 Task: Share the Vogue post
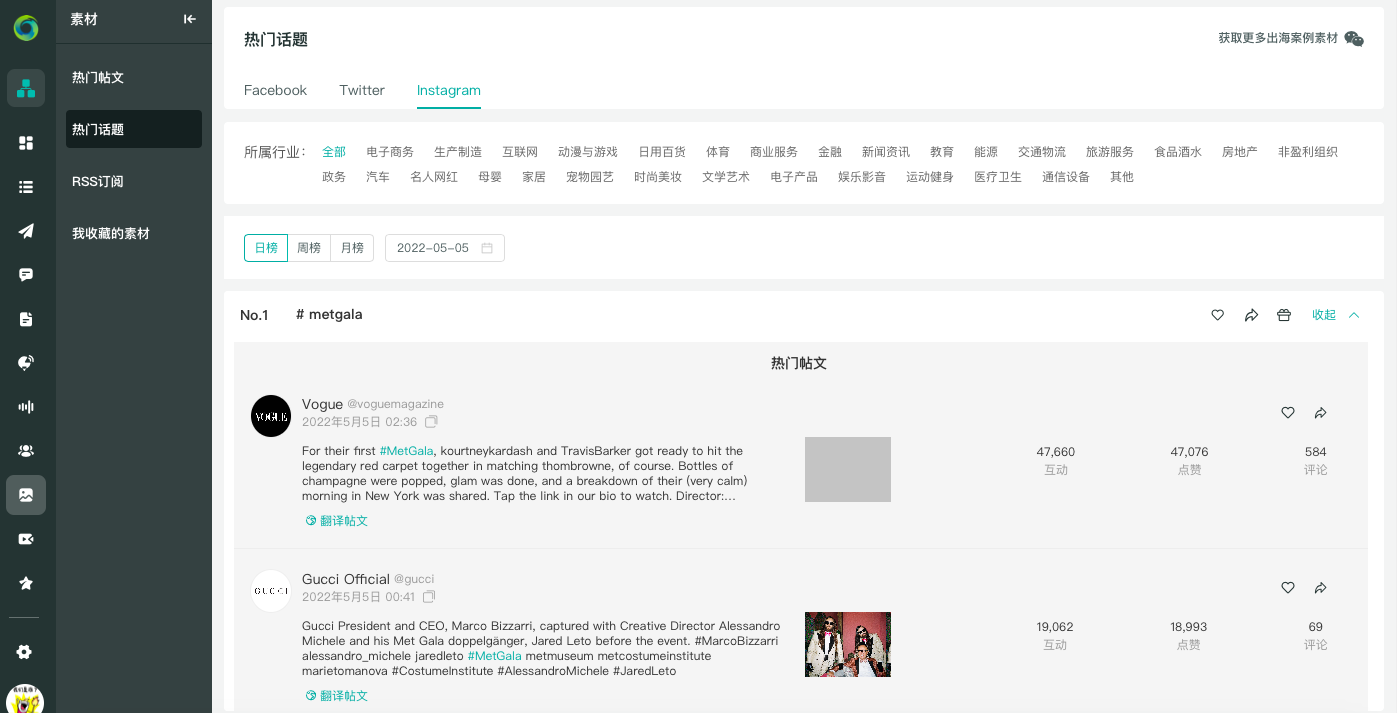pyautogui.click(x=1320, y=413)
